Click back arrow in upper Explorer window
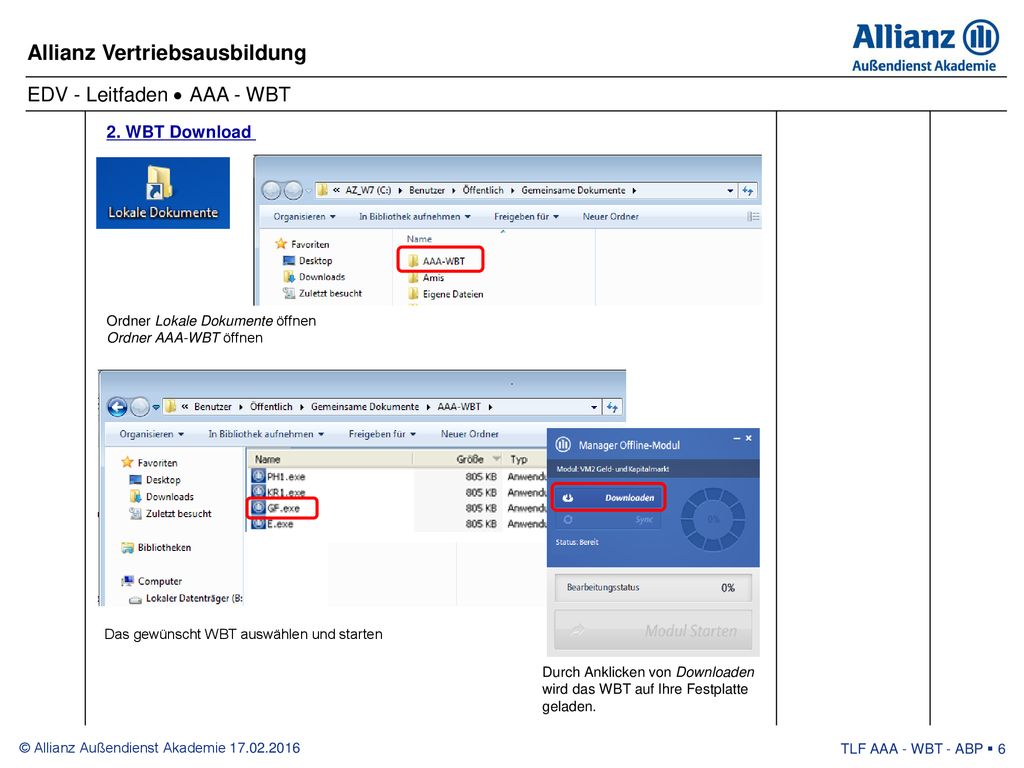1024x768 pixels. pyautogui.click(x=271, y=191)
